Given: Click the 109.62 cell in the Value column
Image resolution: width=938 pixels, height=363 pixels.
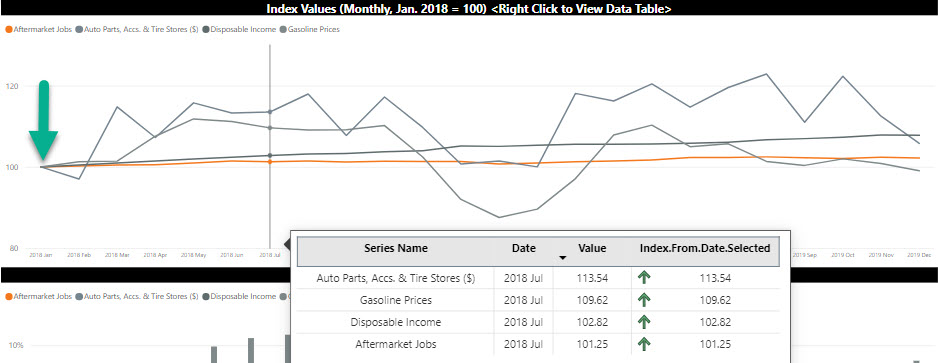Looking at the screenshot, I should click(x=592, y=300).
